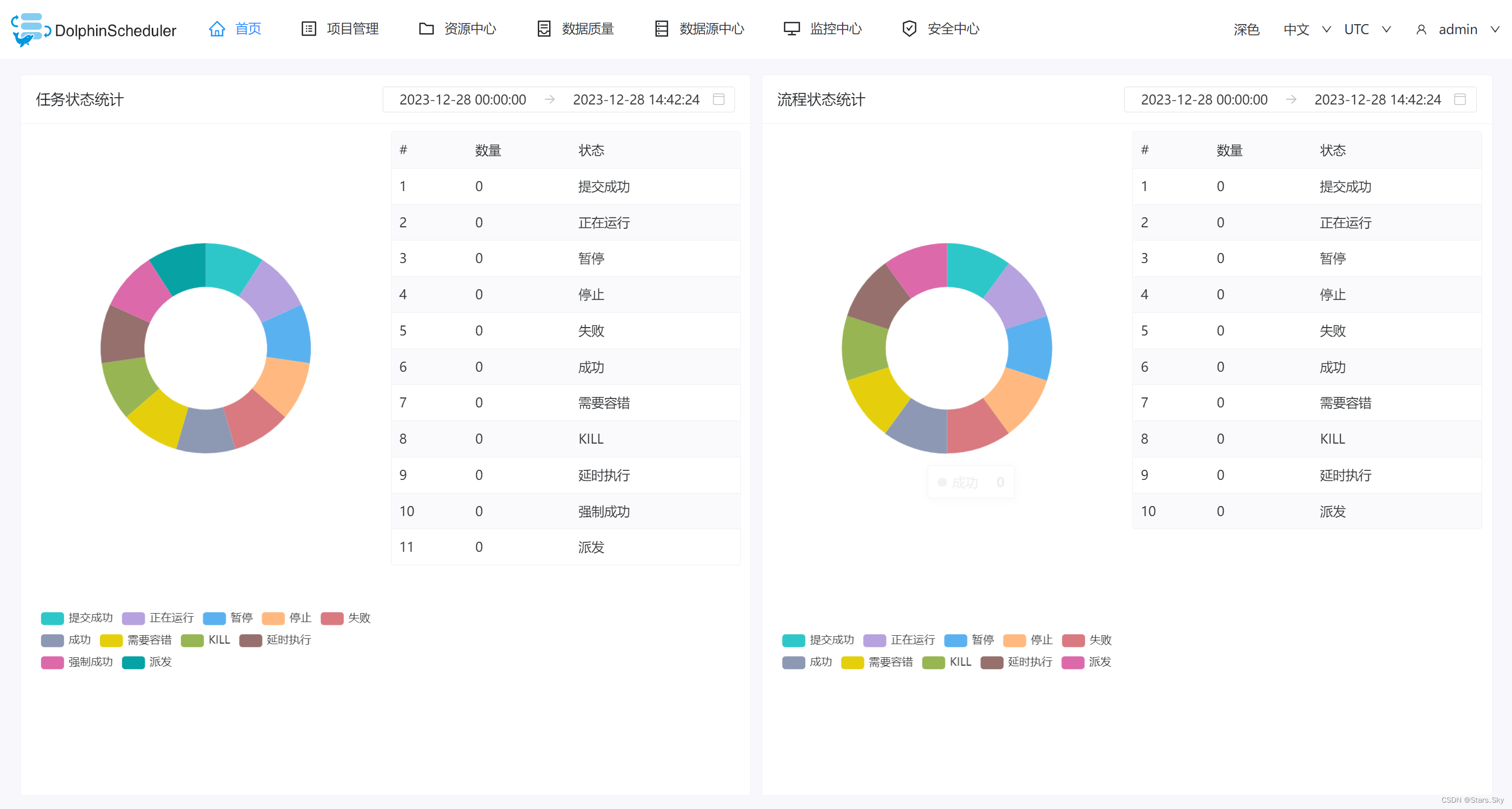This screenshot has height=809, width=1512.
Task: Open the task statistics calendar icon
Action: (x=718, y=99)
